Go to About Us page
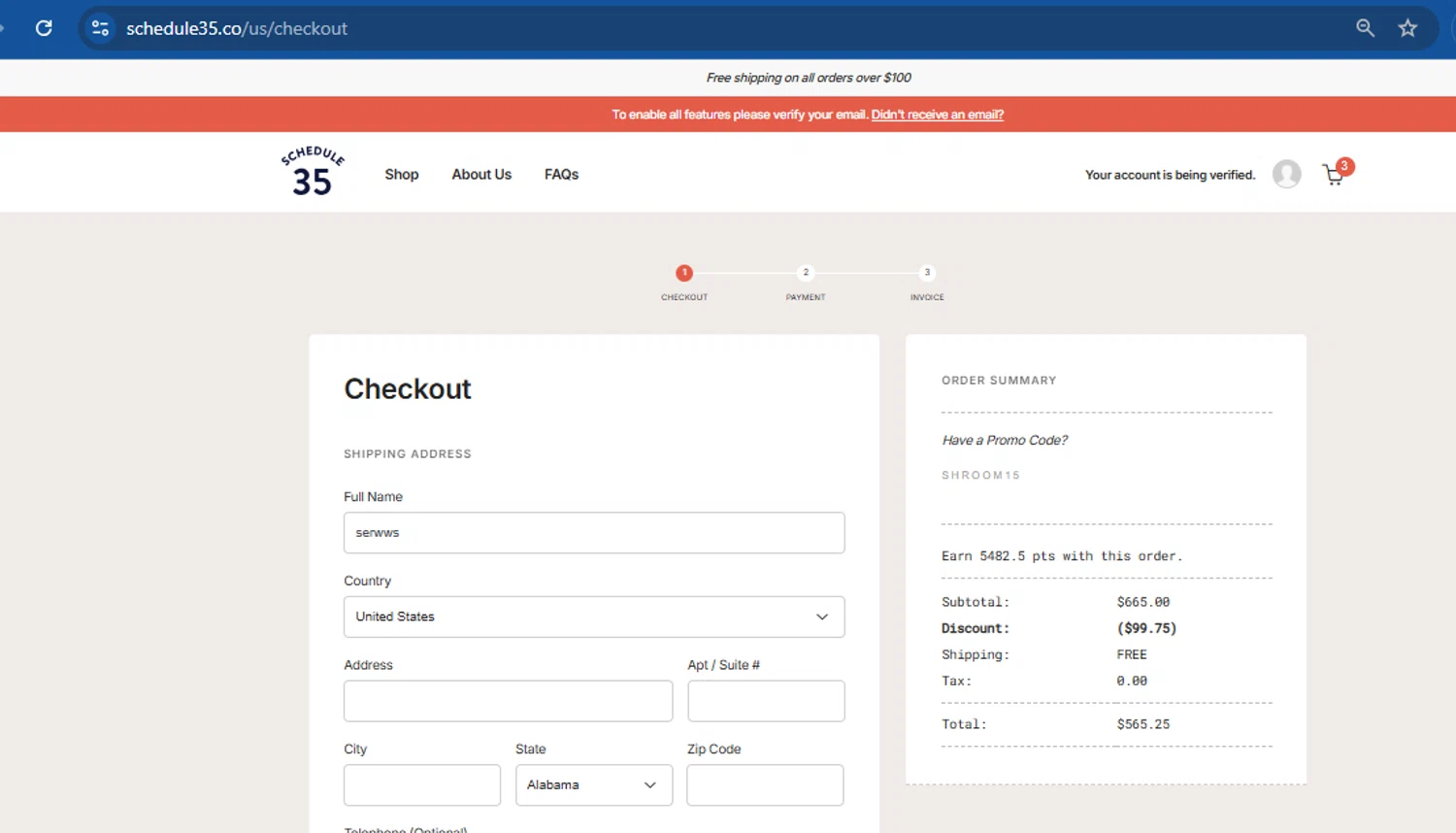This screenshot has height=833, width=1456. [481, 175]
